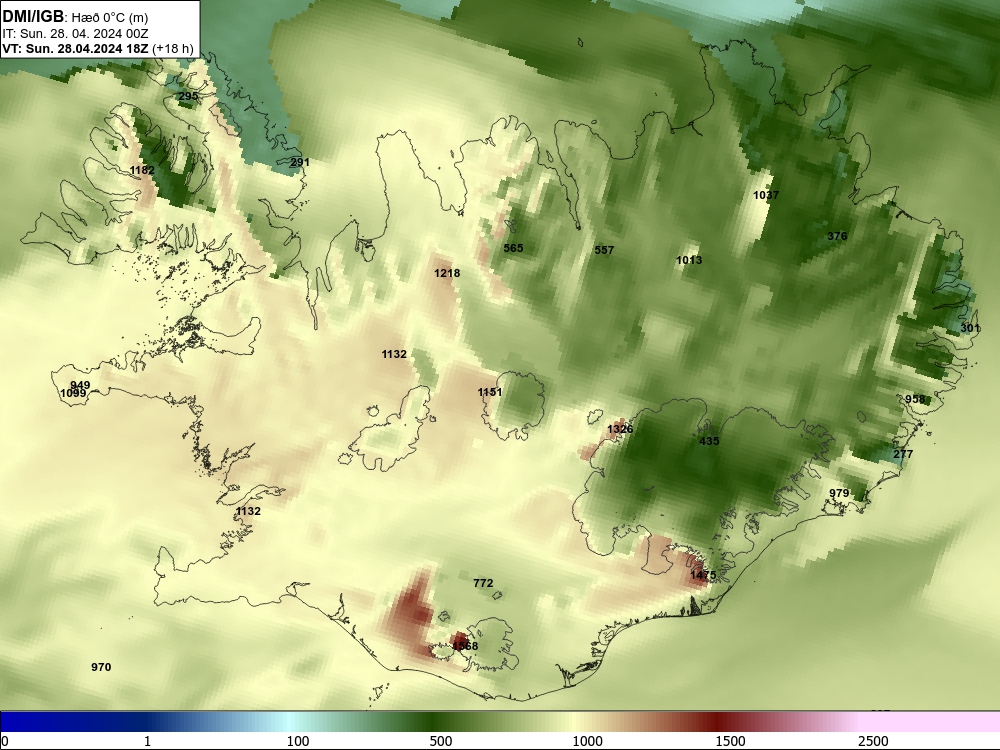Click the 'DMI/IGB: Hæð 0°C (m)' title text
1000x750 pixels.
[x=75, y=17]
